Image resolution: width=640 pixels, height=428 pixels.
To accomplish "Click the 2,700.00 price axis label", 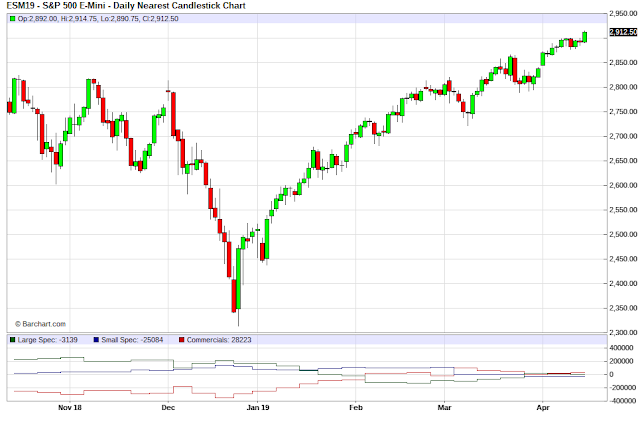I will coord(623,136).
